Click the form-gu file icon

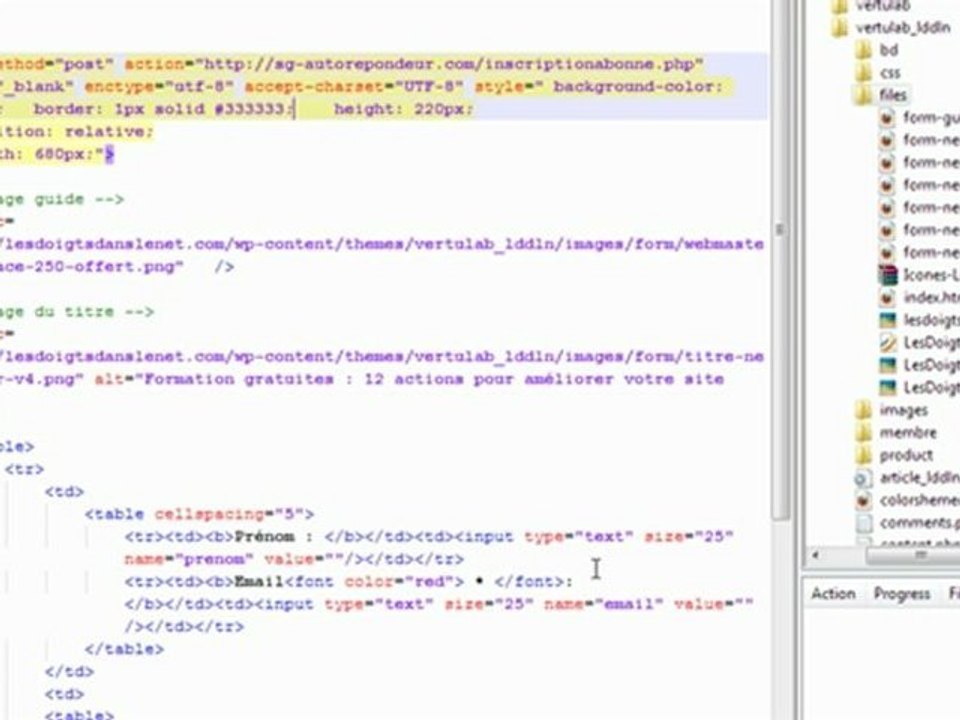pos(887,118)
